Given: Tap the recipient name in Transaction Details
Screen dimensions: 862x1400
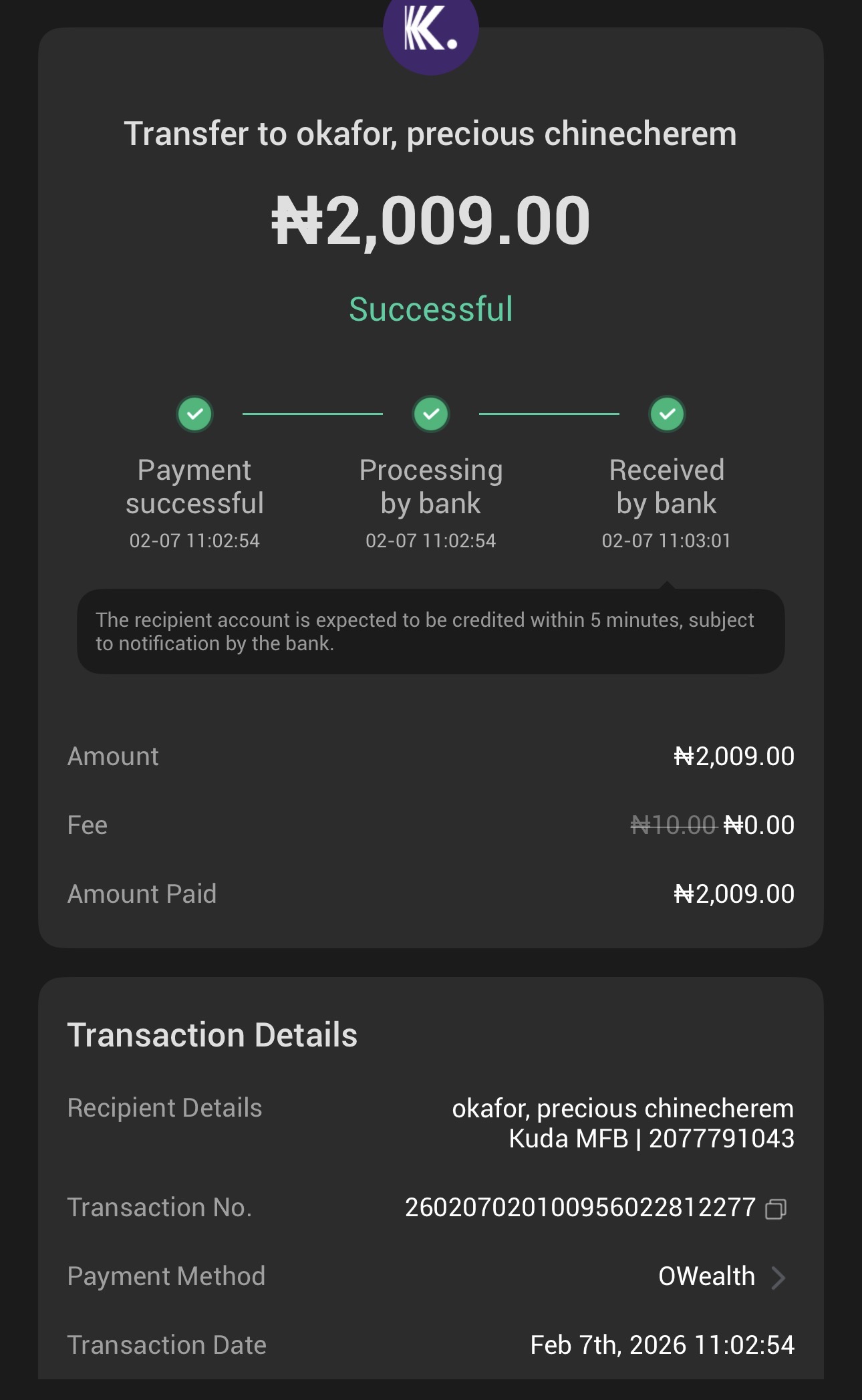Looking at the screenshot, I should coord(622,1109).
